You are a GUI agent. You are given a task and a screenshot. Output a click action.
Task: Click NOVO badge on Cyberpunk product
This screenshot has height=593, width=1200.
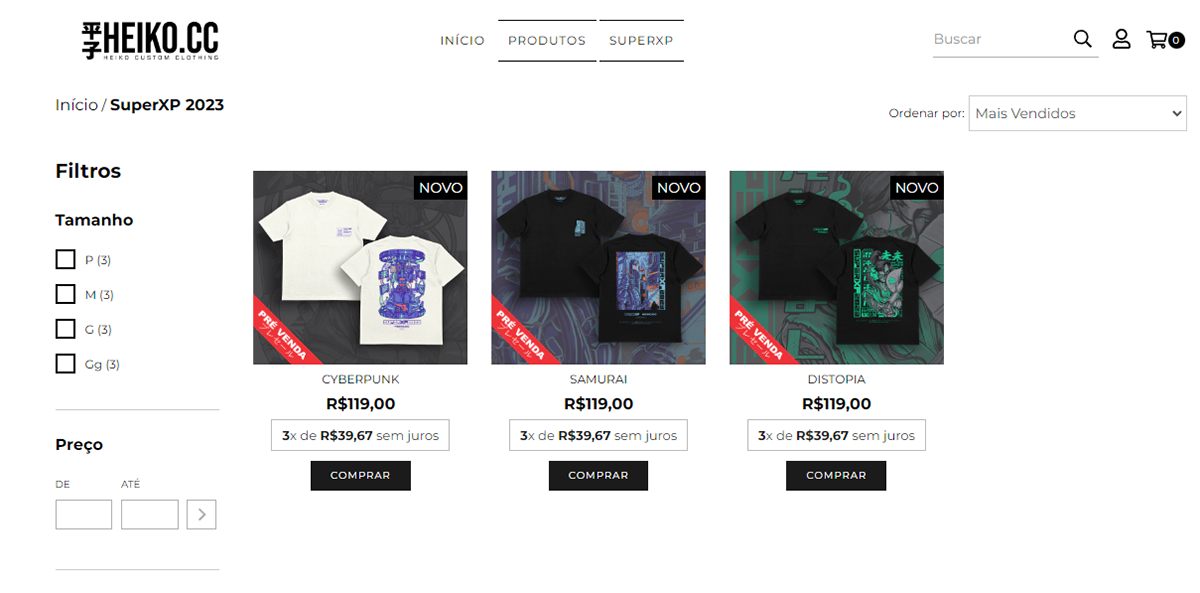(x=440, y=187)
